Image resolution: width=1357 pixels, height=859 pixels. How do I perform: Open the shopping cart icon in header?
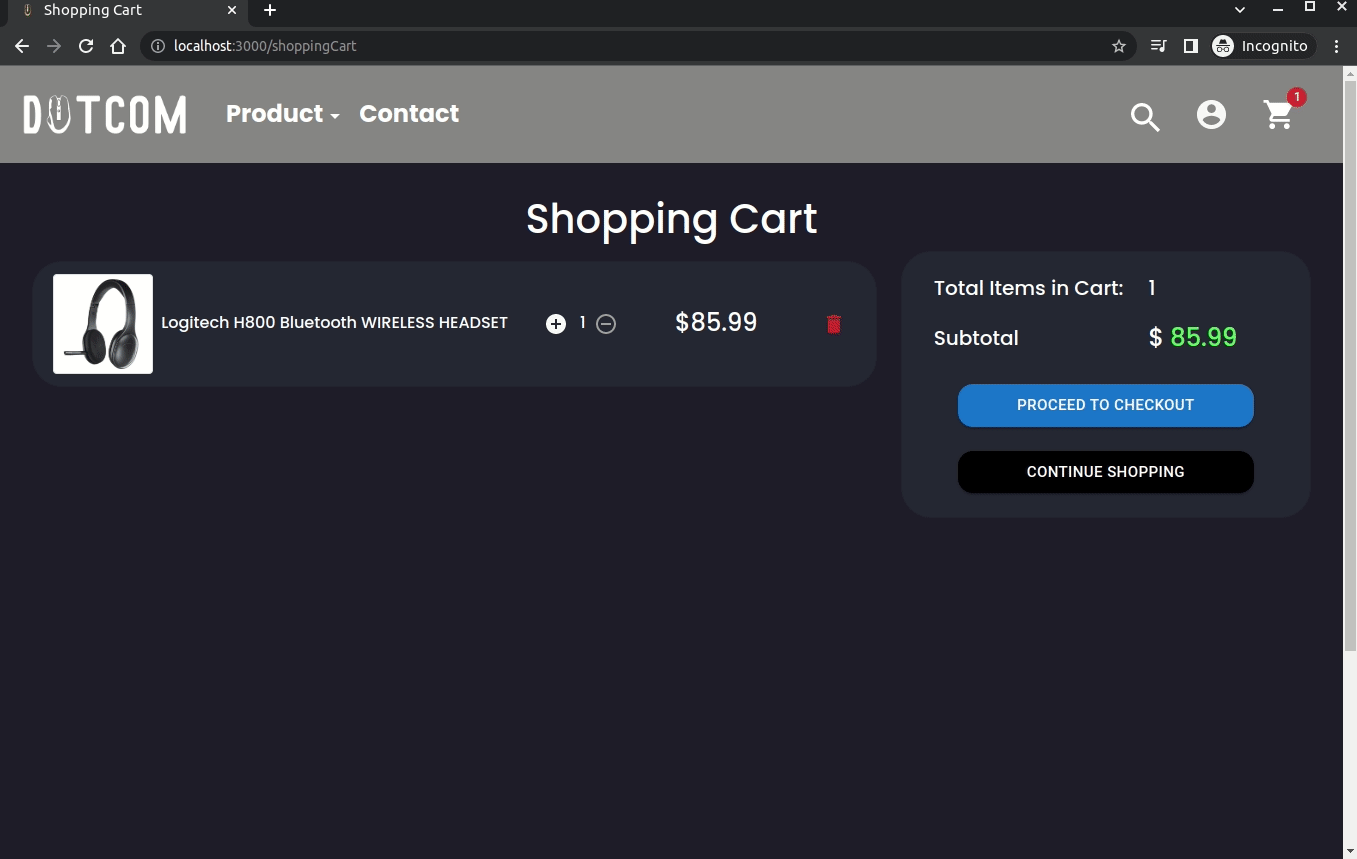pos(1279,115)
